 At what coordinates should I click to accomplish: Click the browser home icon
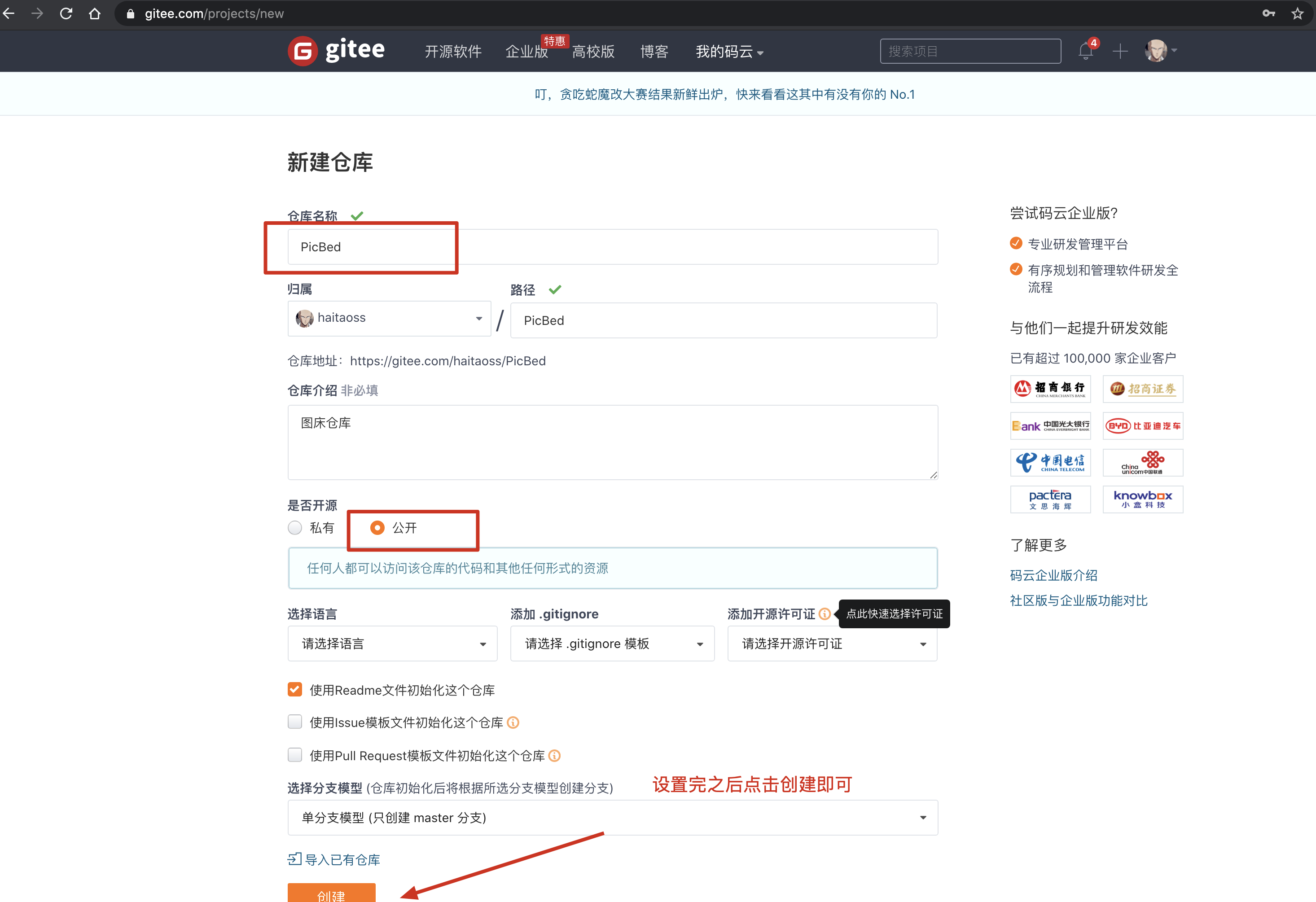point(95,13)
